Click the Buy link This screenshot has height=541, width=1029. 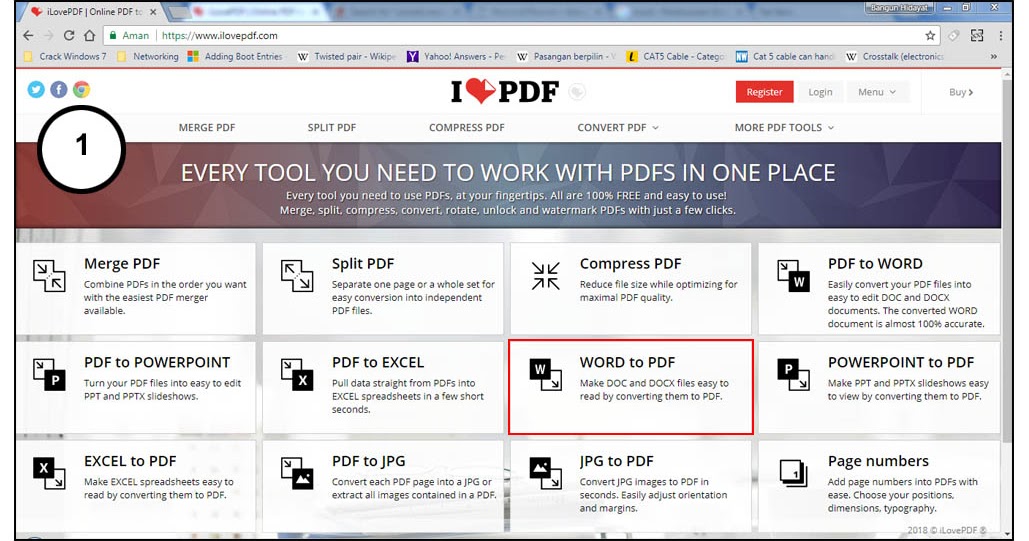[x=961, y=92]
